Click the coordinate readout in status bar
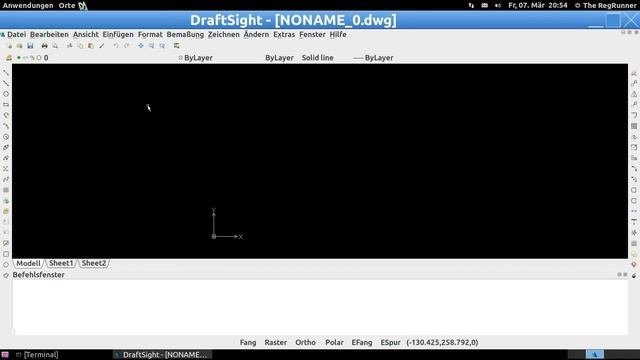Image resolution: width=640 pixels, height=360 pixels. coord(442,342)
